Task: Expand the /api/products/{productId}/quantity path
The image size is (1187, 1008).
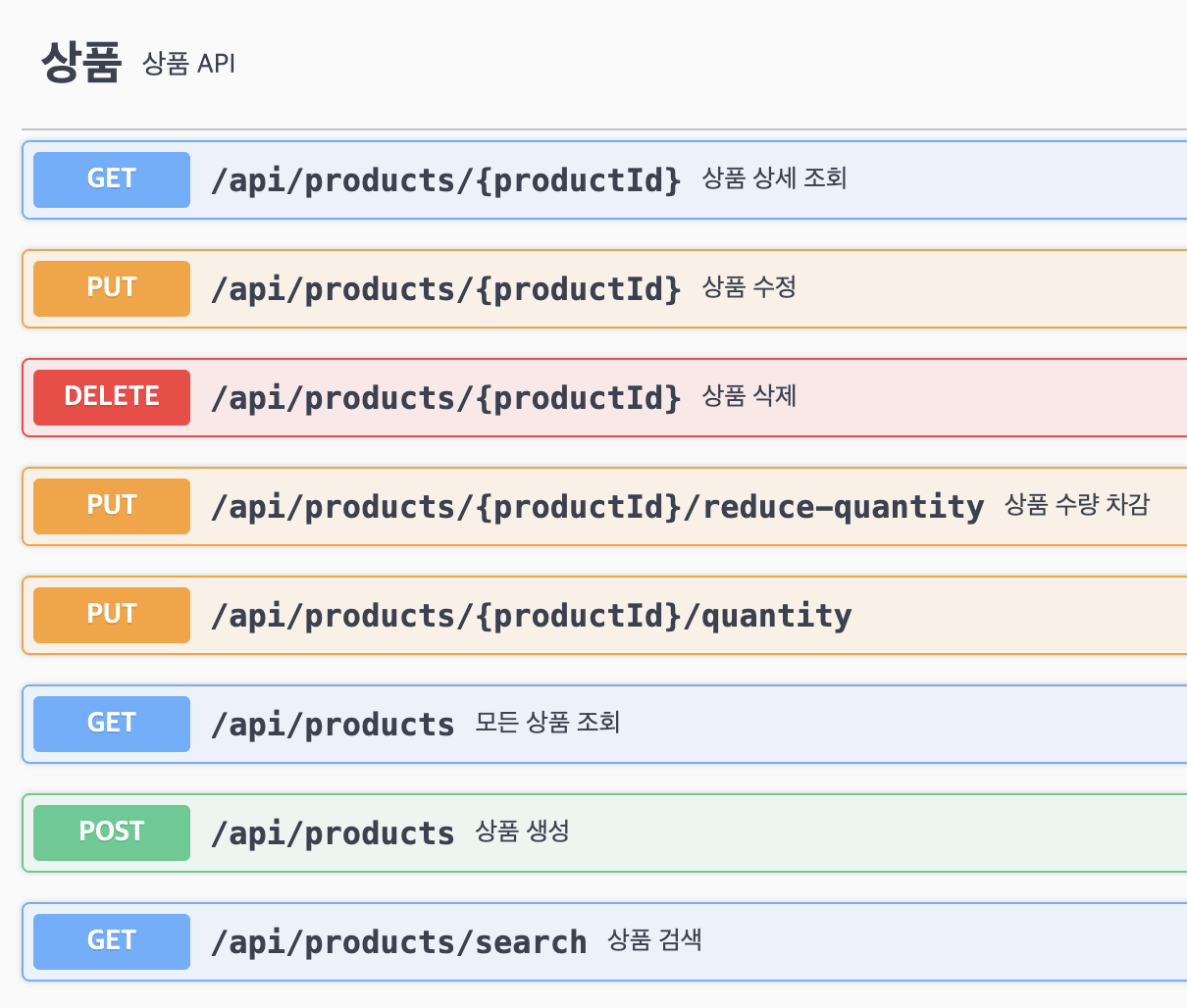Action: click(x=531, y=616)
